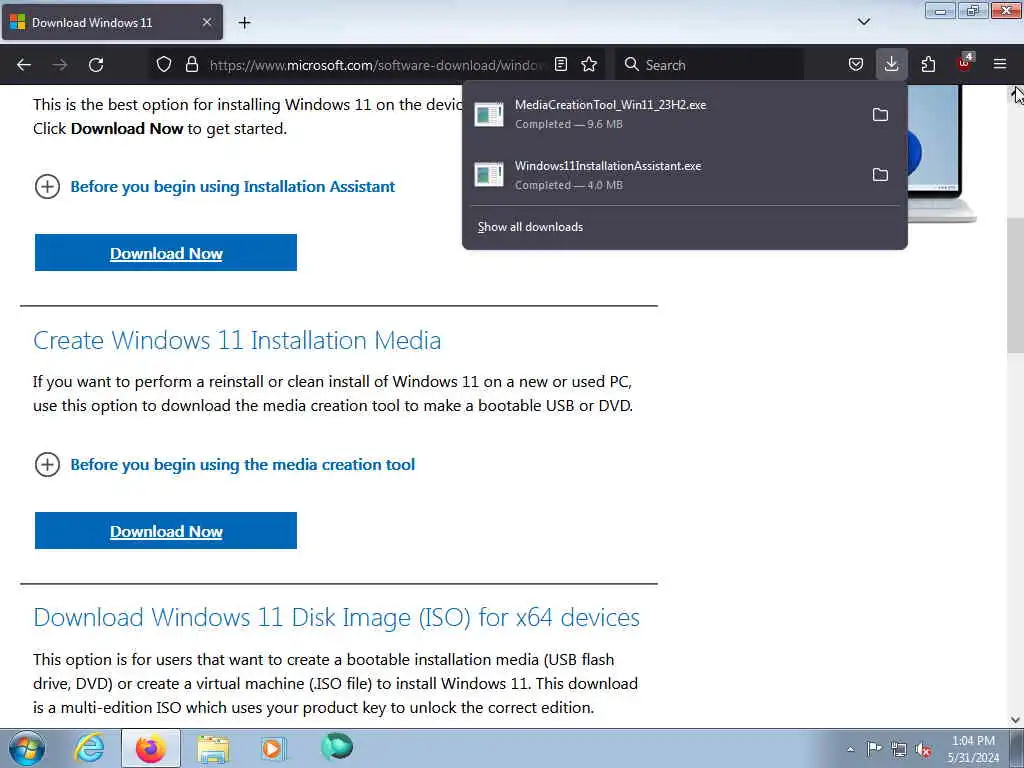Viewport: 1024px width, 768px height.
Task: Close the Download Windows 11 tab
Action: (206, 22)
